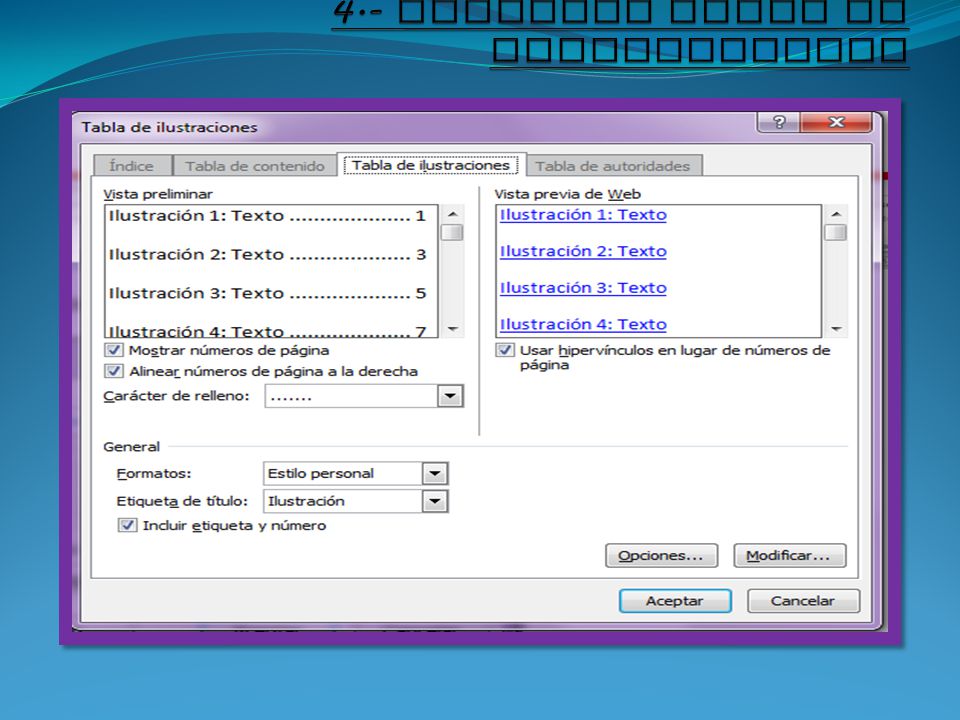Click the General section label
The height and width of the screenshot is (720, 960).
point(132,446)
